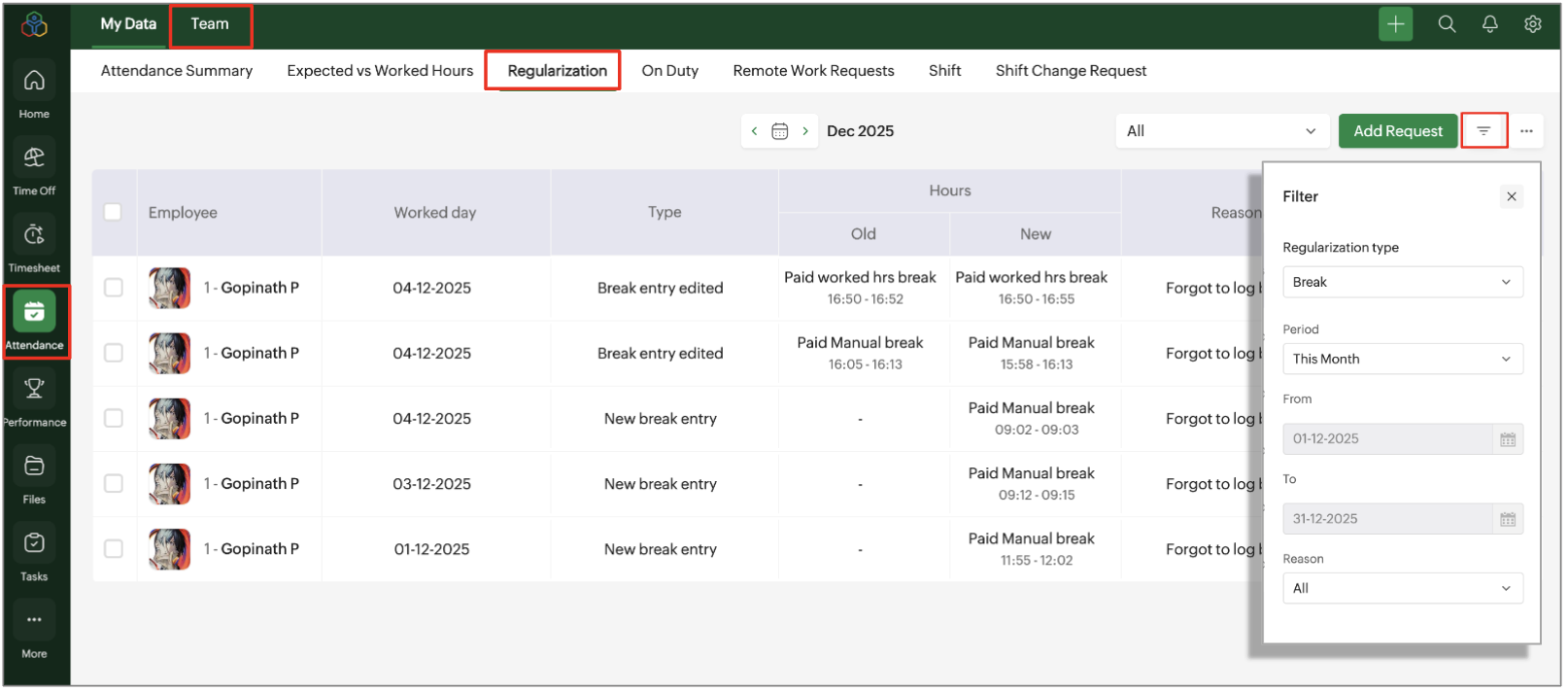Click the notifications bell icon
Image resolution: width=1568 pixels, height=692 pixels.
pyautogui.click(x=1489, y=24)
